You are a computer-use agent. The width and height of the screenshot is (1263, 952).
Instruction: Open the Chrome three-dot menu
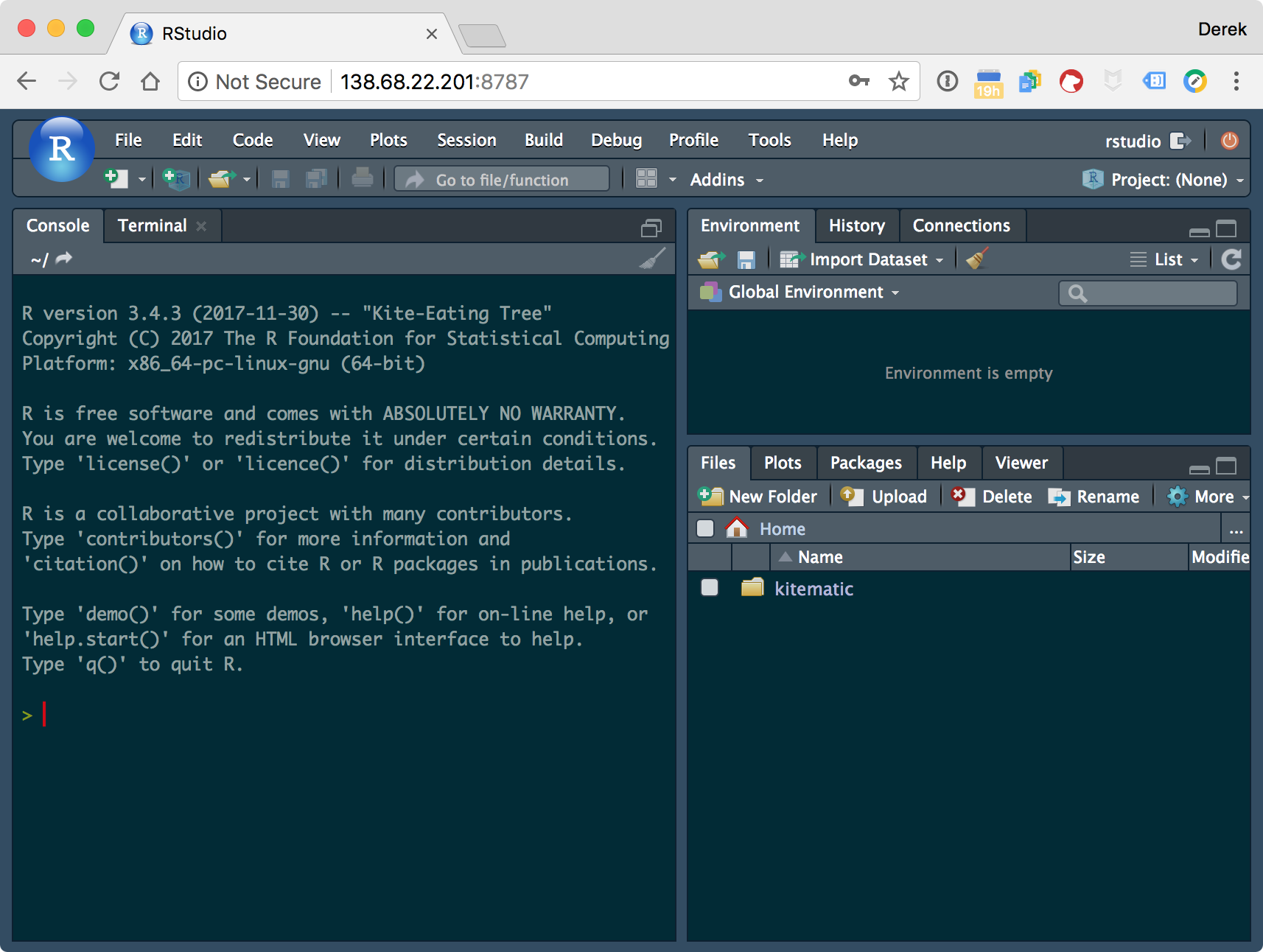[x=1236, y=81]
